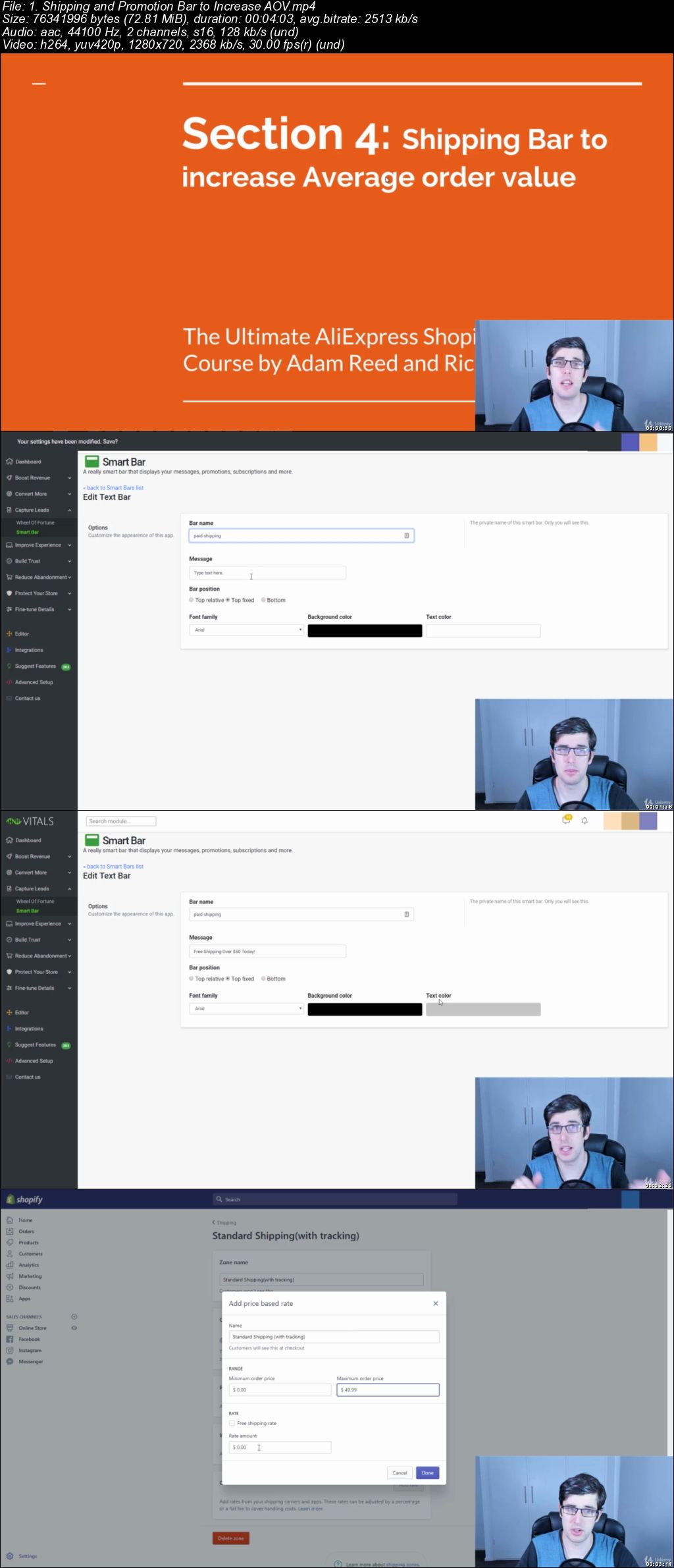Expand Build Trust chevron in the save-banner frame

pos(69,561)
